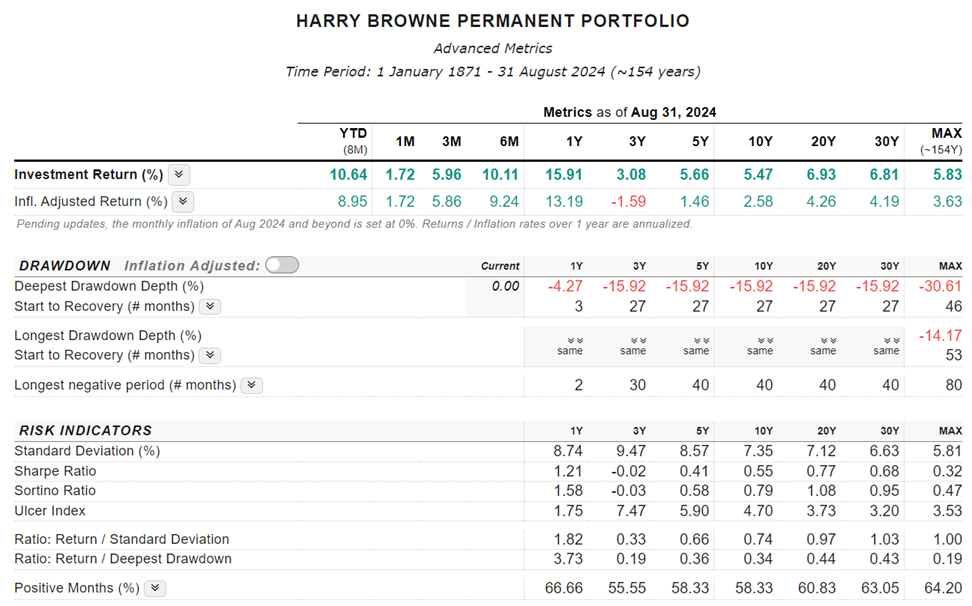
Task: Expand Start to Recovery under Longest Drawdown
Action: (210, 355)
